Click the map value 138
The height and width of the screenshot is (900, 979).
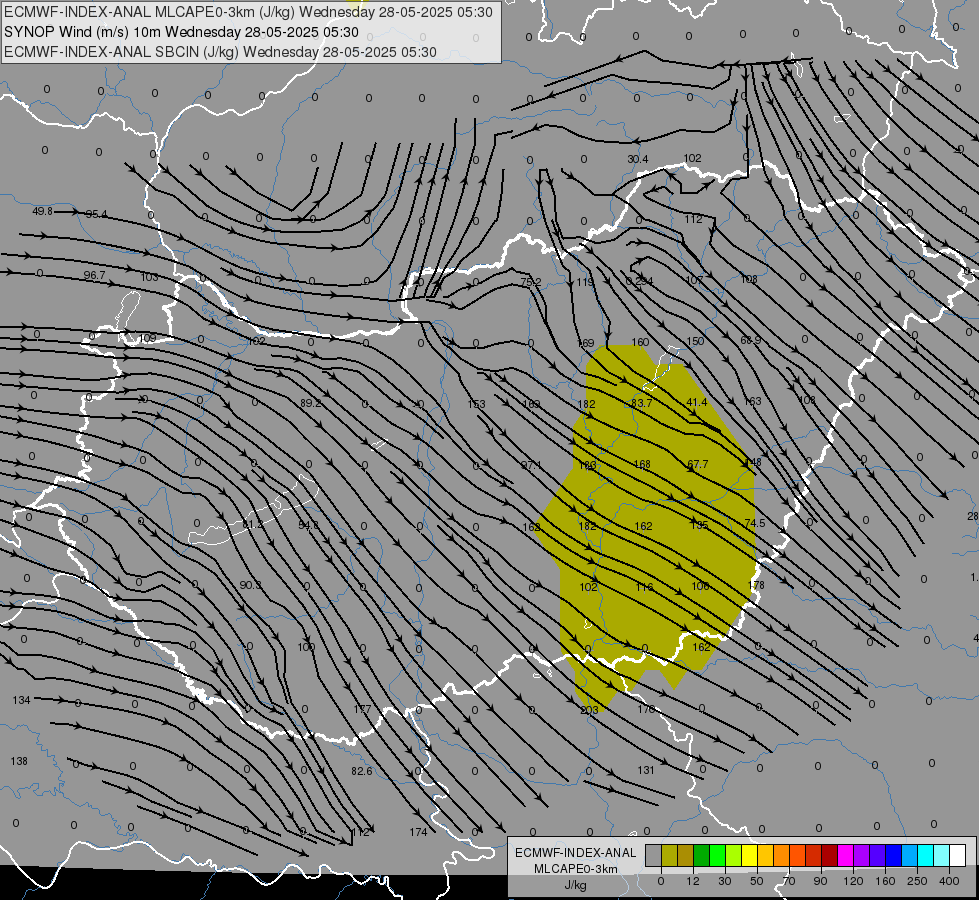[x=19, y=761]
